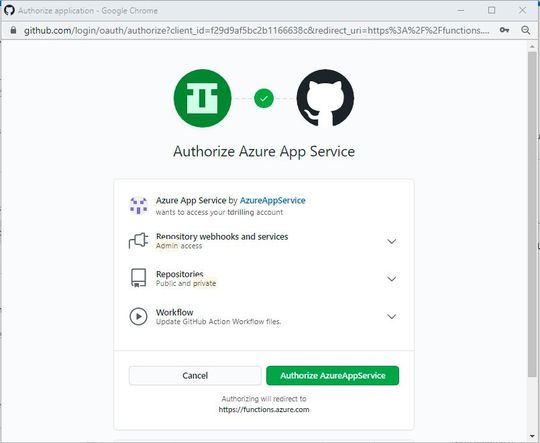Click the 'Repository webhooks and services' label

tap(222, 237)
